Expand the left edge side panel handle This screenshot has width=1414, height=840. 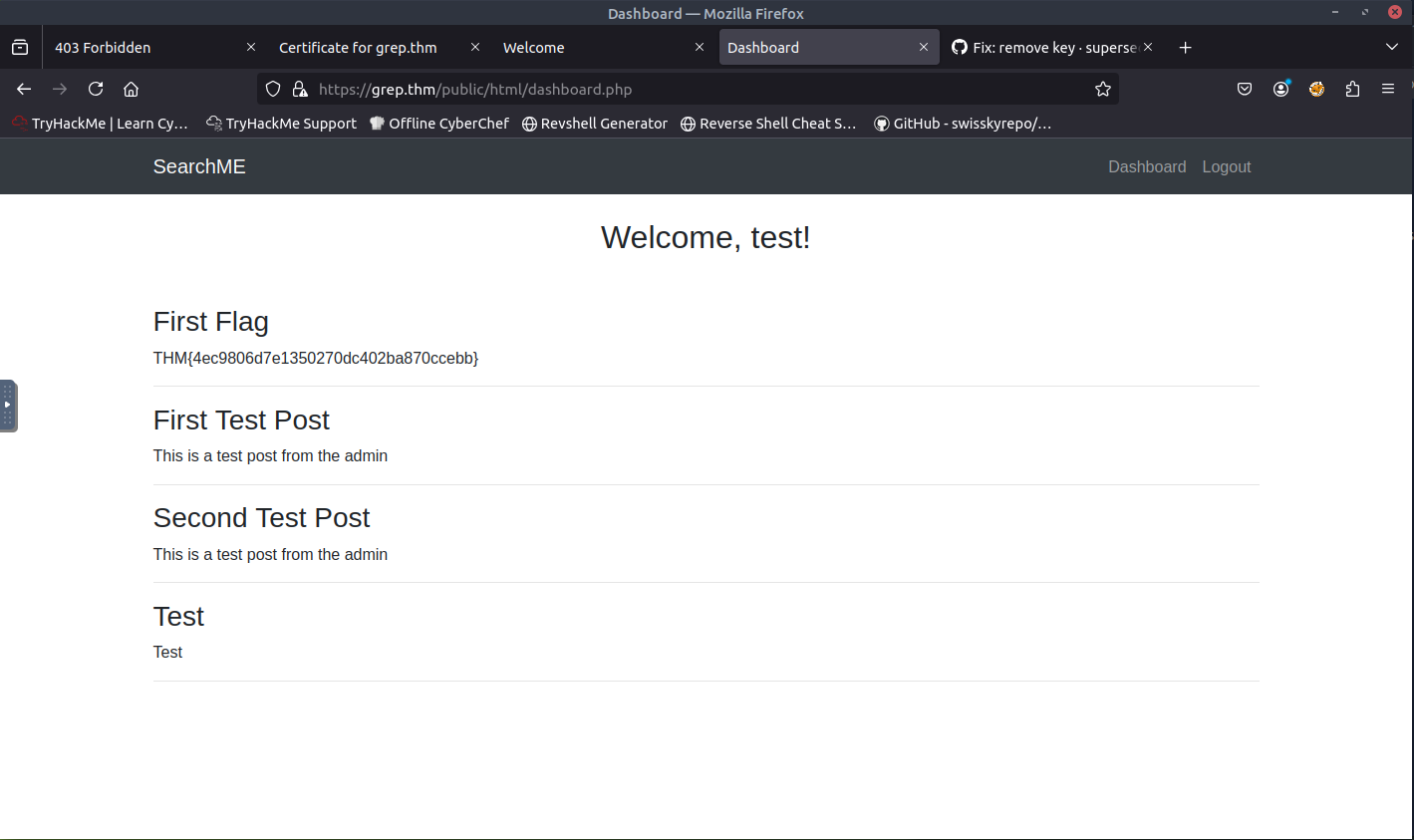[8, 406]
